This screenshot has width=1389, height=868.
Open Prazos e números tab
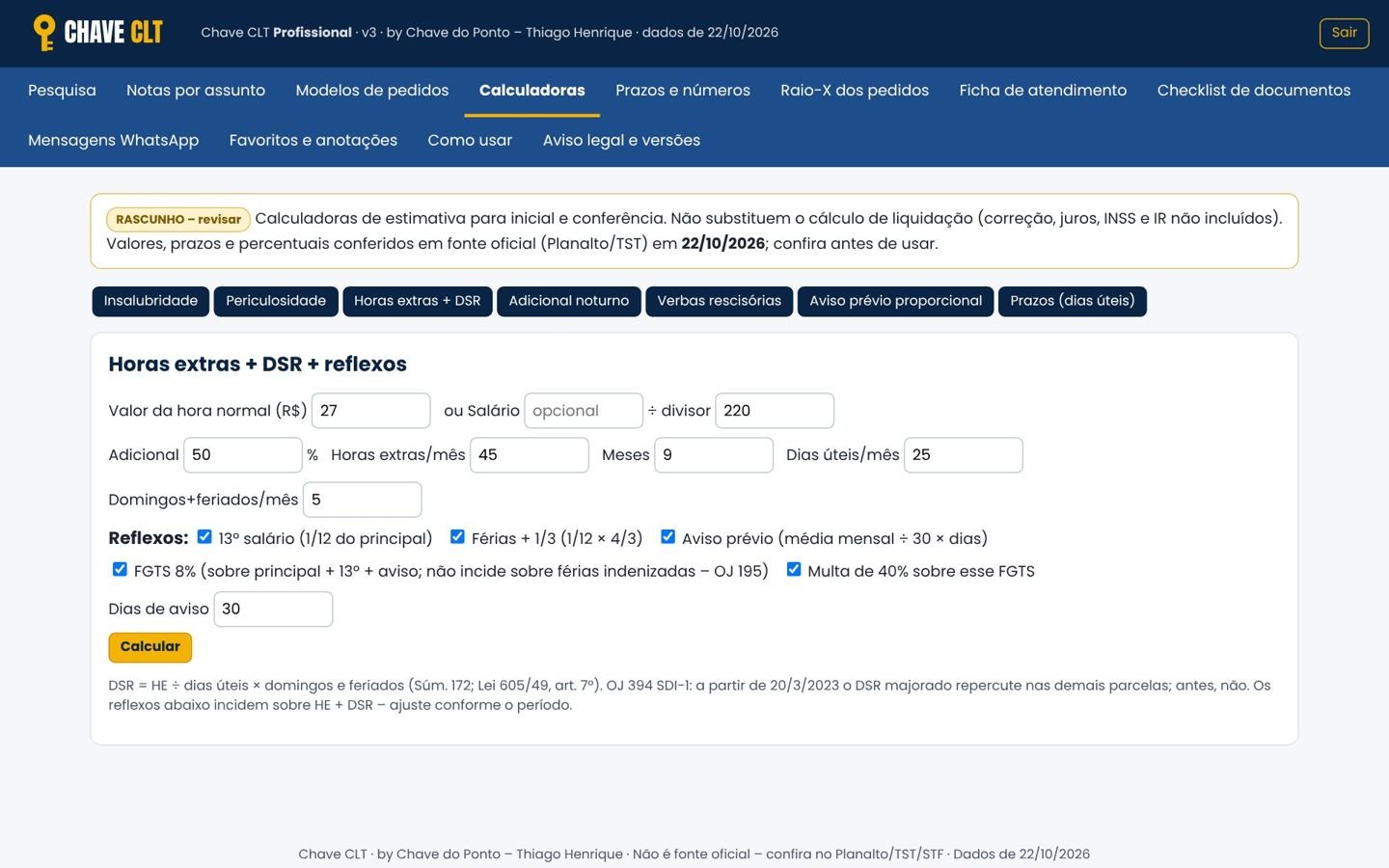tap(683, 91)
